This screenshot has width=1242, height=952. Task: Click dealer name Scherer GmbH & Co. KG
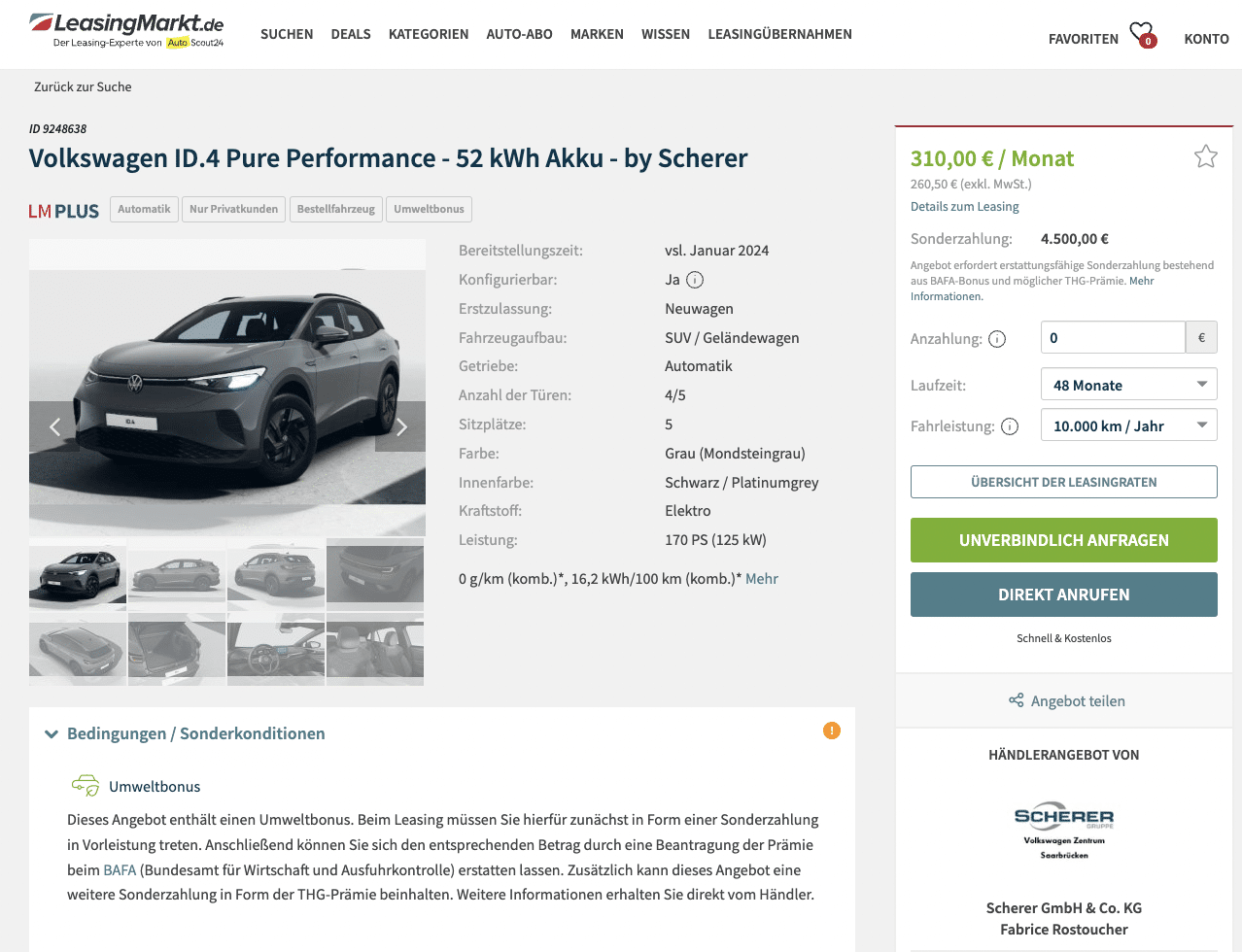click(1063, 907)
